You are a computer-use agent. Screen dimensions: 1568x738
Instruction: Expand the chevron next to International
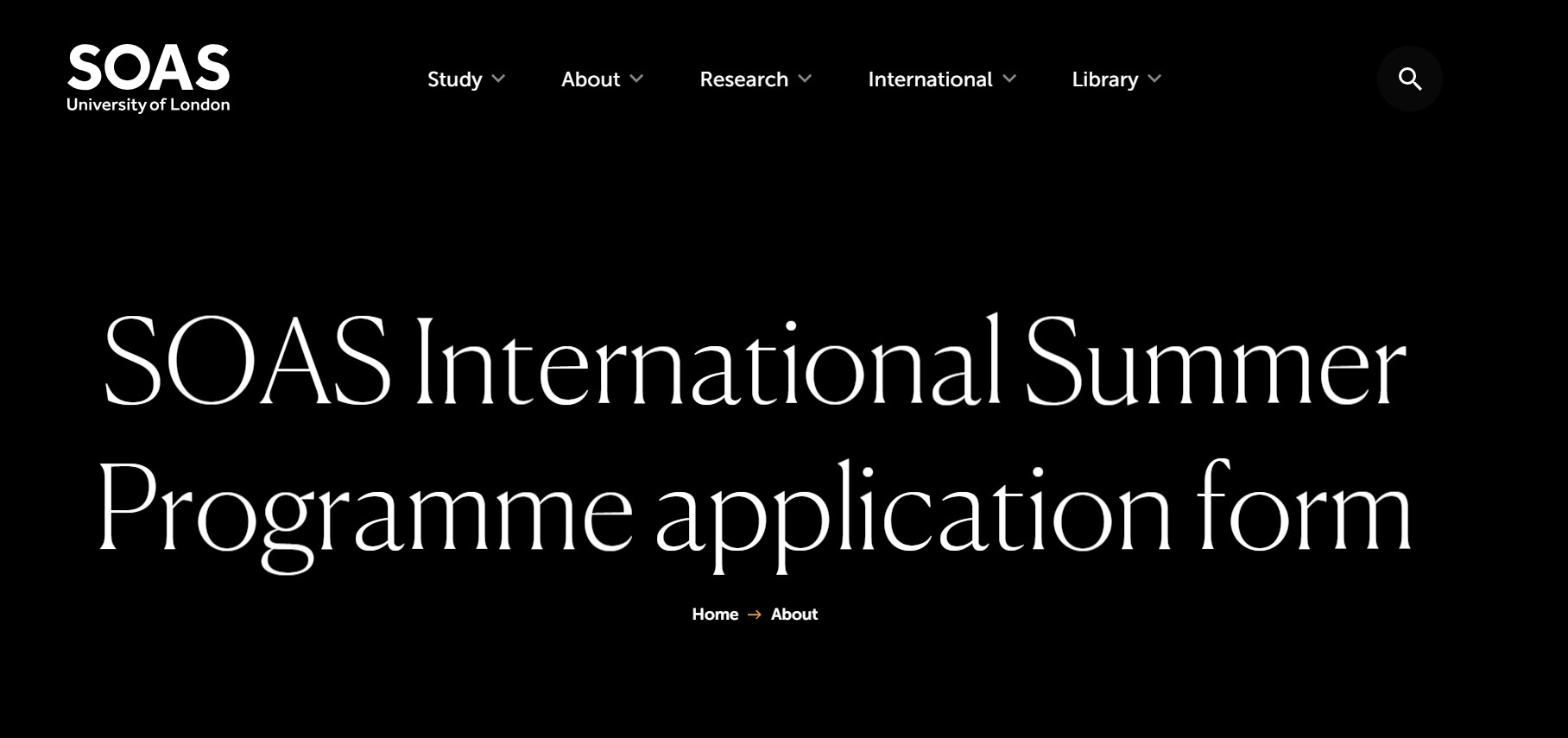point(1009,79)
